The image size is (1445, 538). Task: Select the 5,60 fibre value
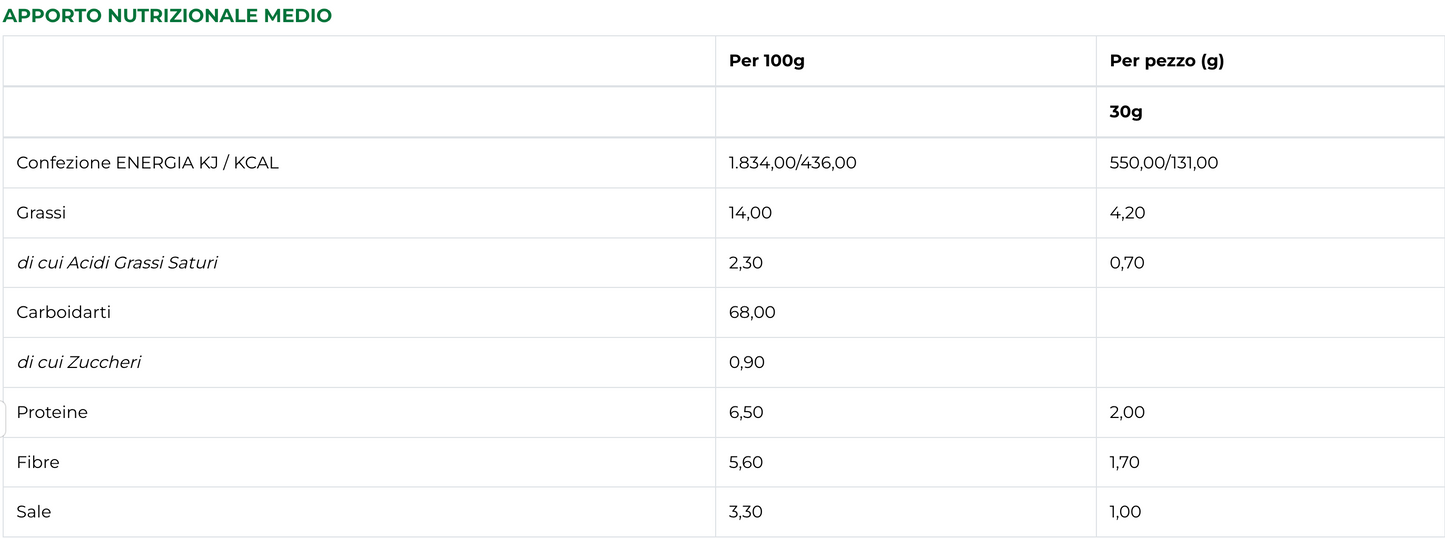pyautogui.click(x=748, y=462)
